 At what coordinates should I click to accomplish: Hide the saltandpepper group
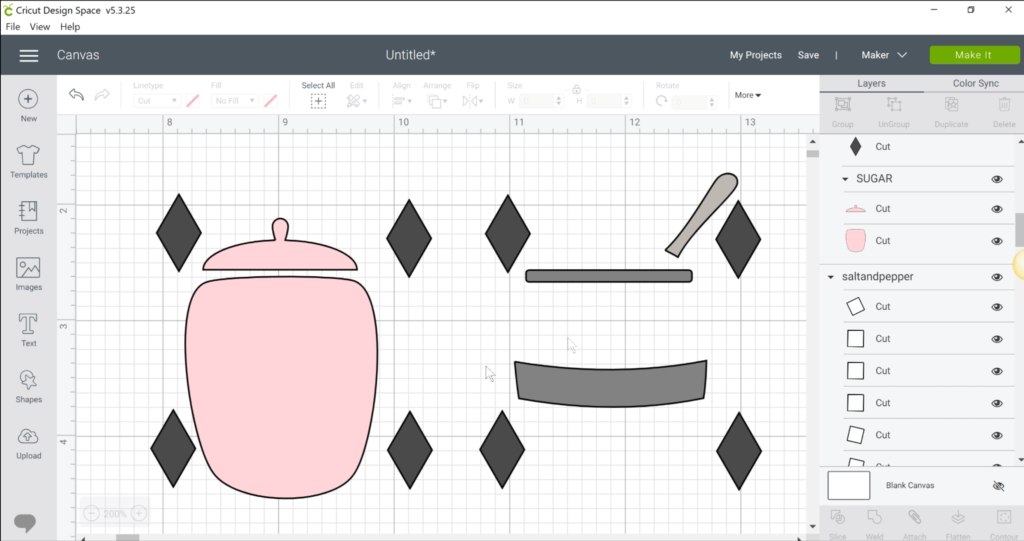(997, 277)
